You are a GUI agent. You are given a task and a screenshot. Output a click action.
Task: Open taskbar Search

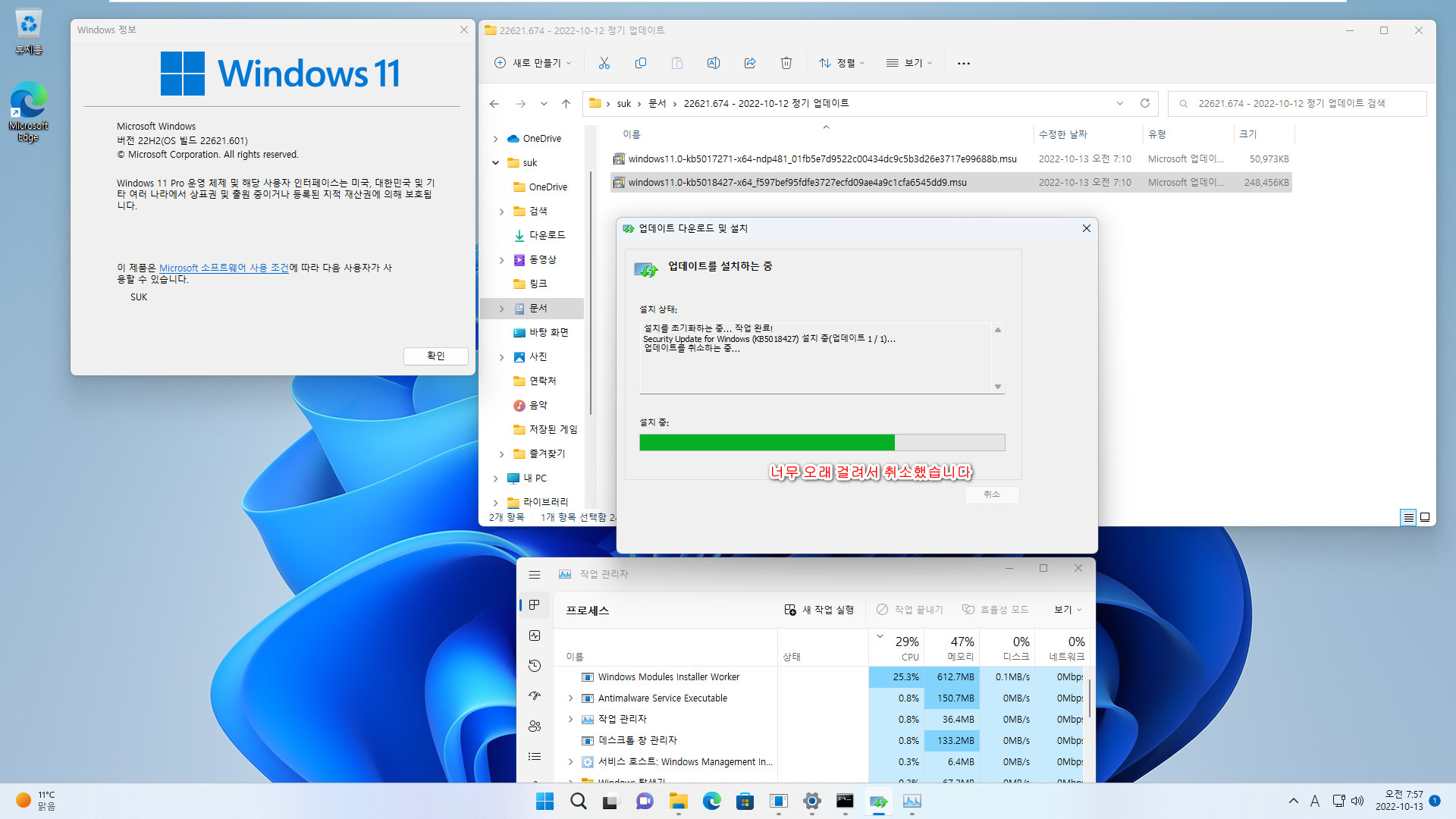click(578, 801)
